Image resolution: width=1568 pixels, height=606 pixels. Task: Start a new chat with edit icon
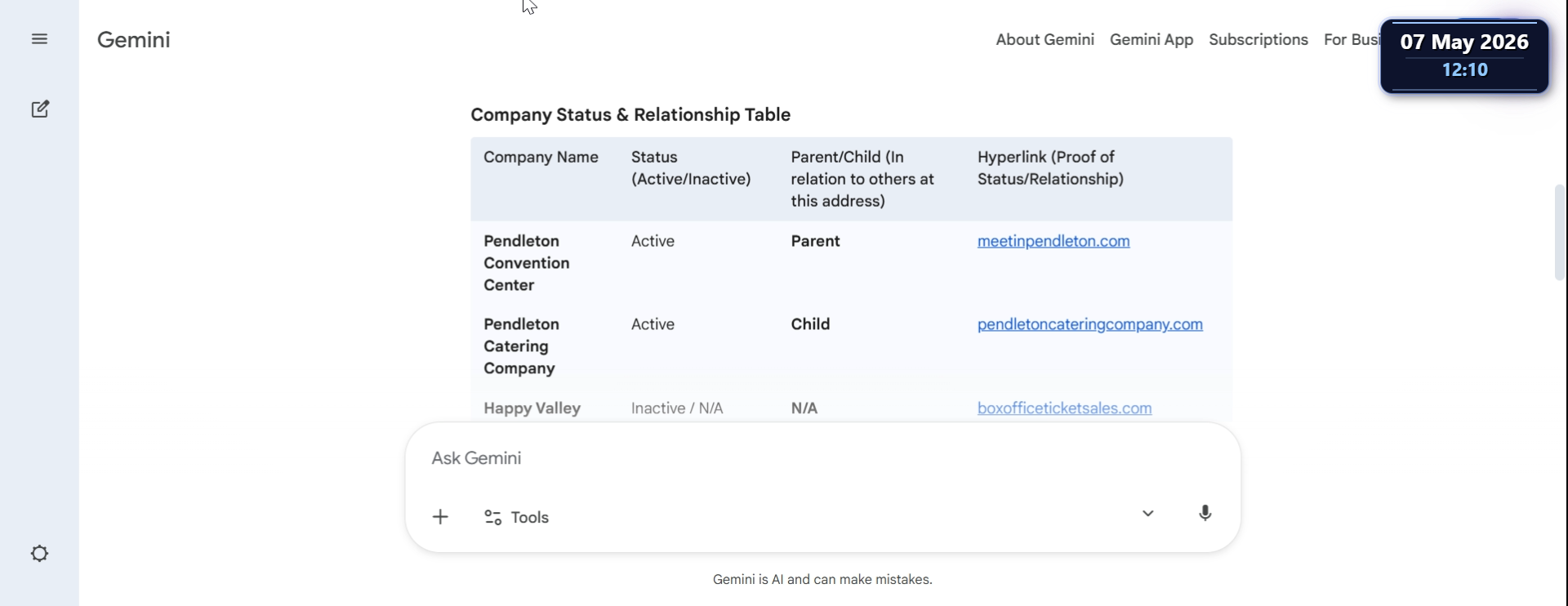[x=40, y=109]
